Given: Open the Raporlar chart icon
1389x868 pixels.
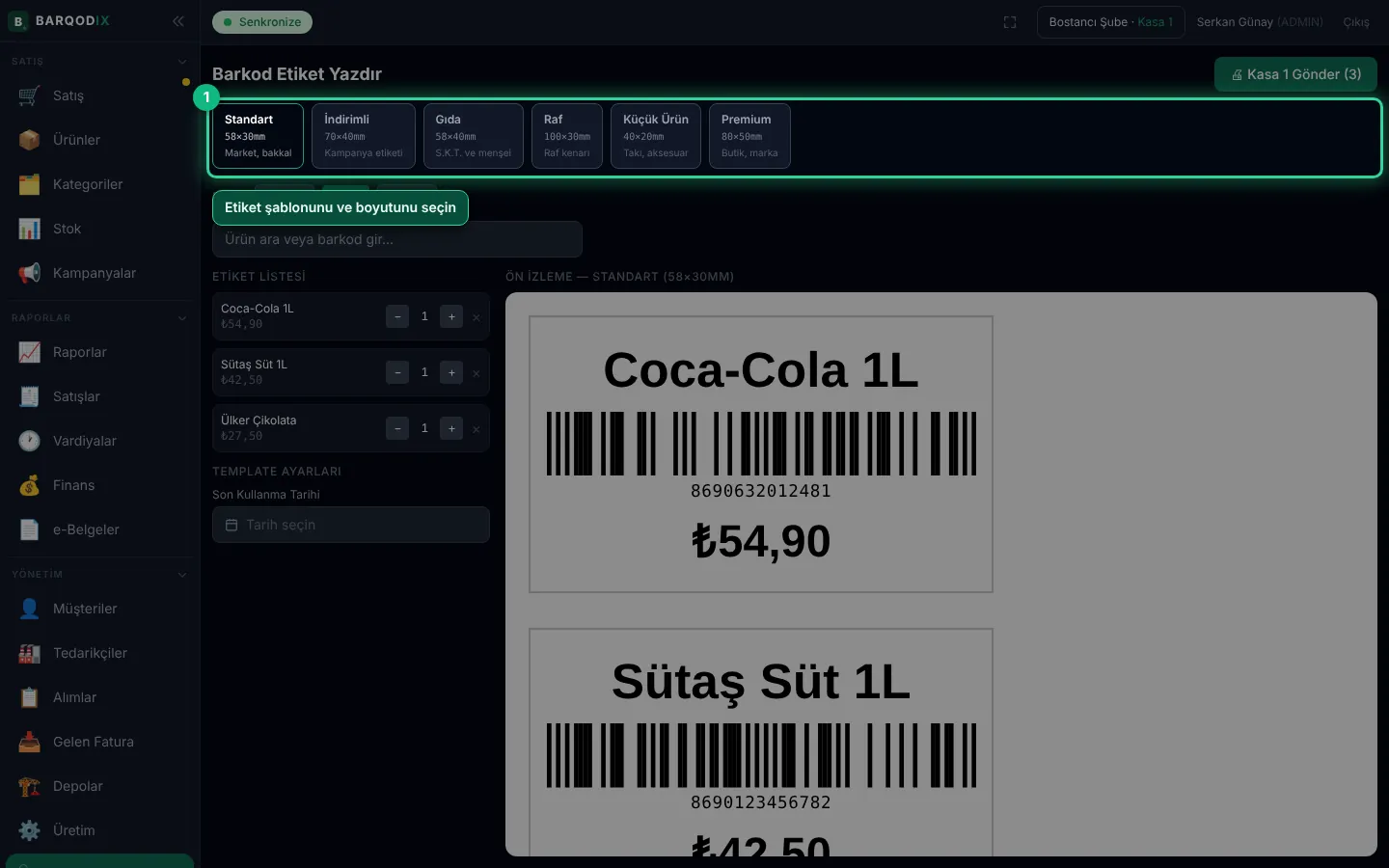Looking at the screenshot, I should click(29, 352).
